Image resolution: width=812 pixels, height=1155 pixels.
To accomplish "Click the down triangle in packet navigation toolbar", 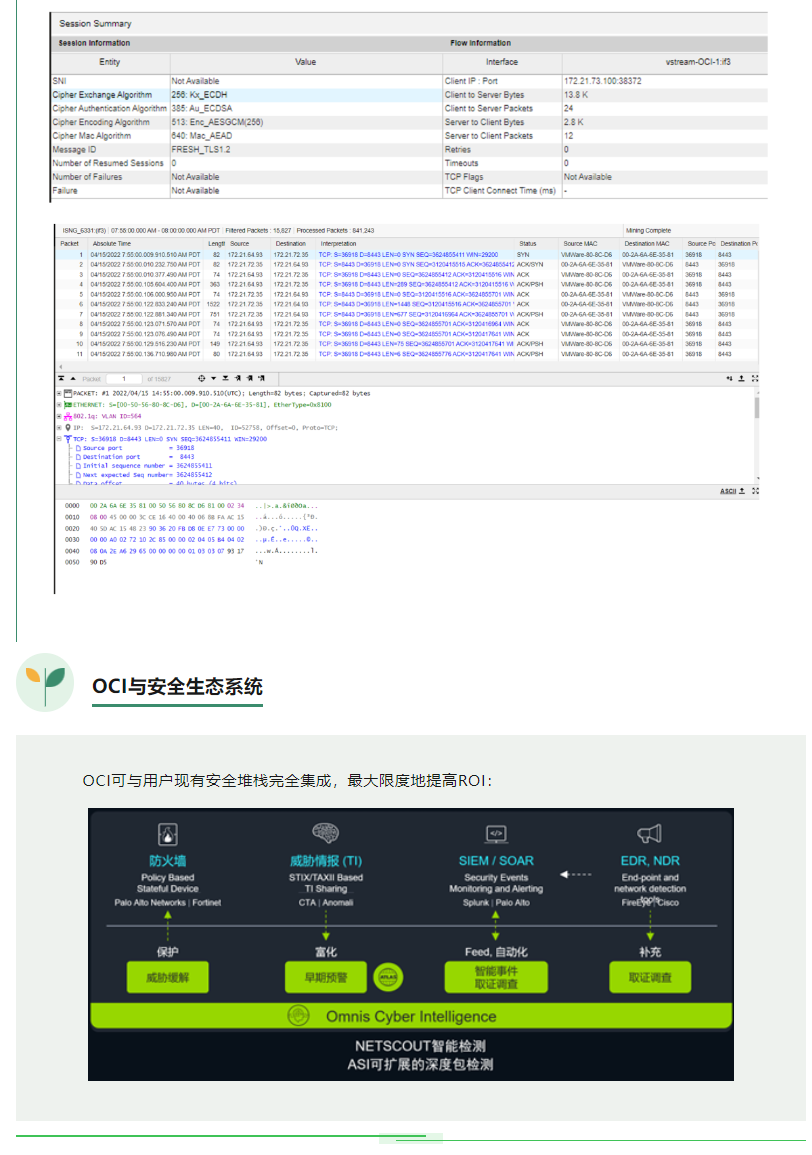I will [x=214, y=379].
